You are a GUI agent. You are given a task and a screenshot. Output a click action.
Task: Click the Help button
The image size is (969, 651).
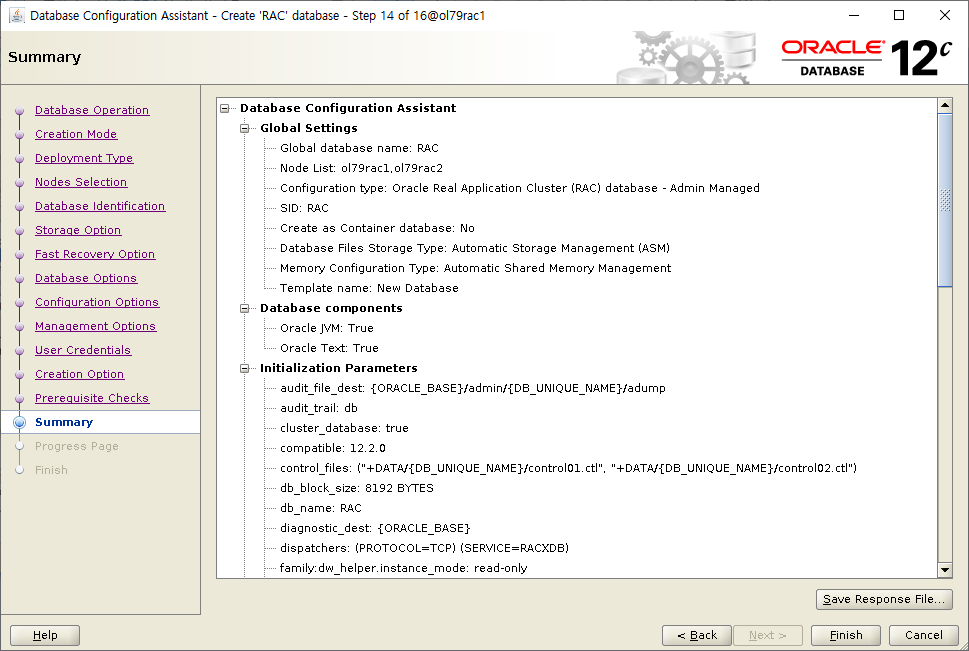click(x=45, y=635)
